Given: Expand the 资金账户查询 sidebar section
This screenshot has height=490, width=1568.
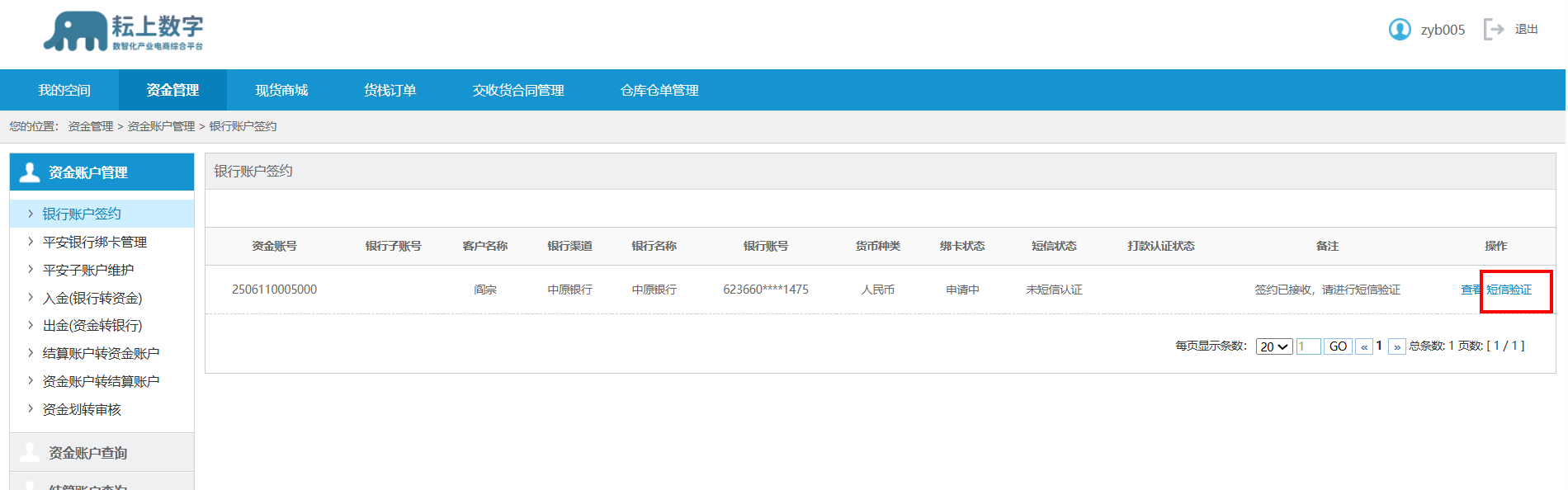Looking at the screenshot, I should pos(102,452).
